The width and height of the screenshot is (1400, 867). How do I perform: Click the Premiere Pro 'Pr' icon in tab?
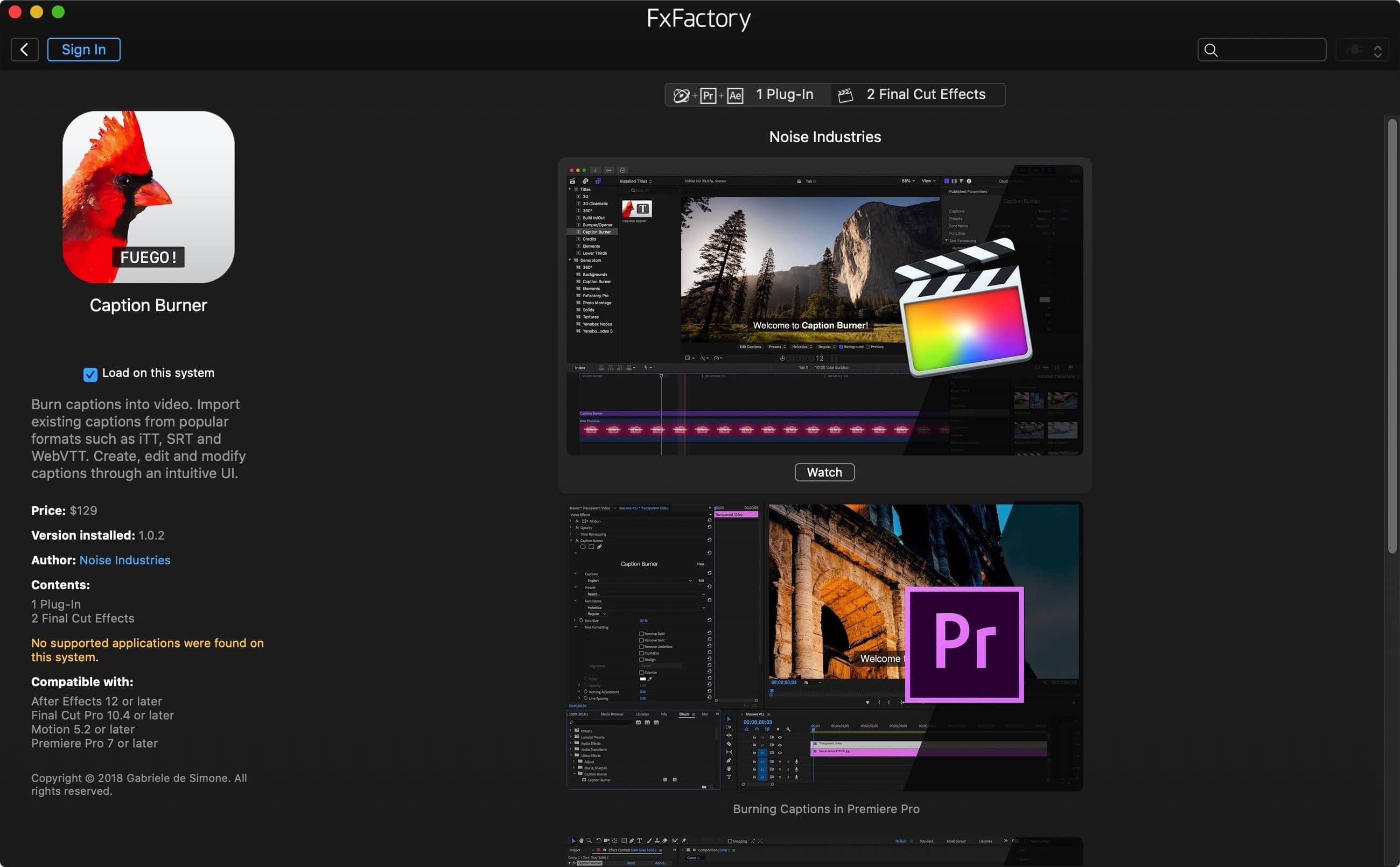click(x=708, y=95)
